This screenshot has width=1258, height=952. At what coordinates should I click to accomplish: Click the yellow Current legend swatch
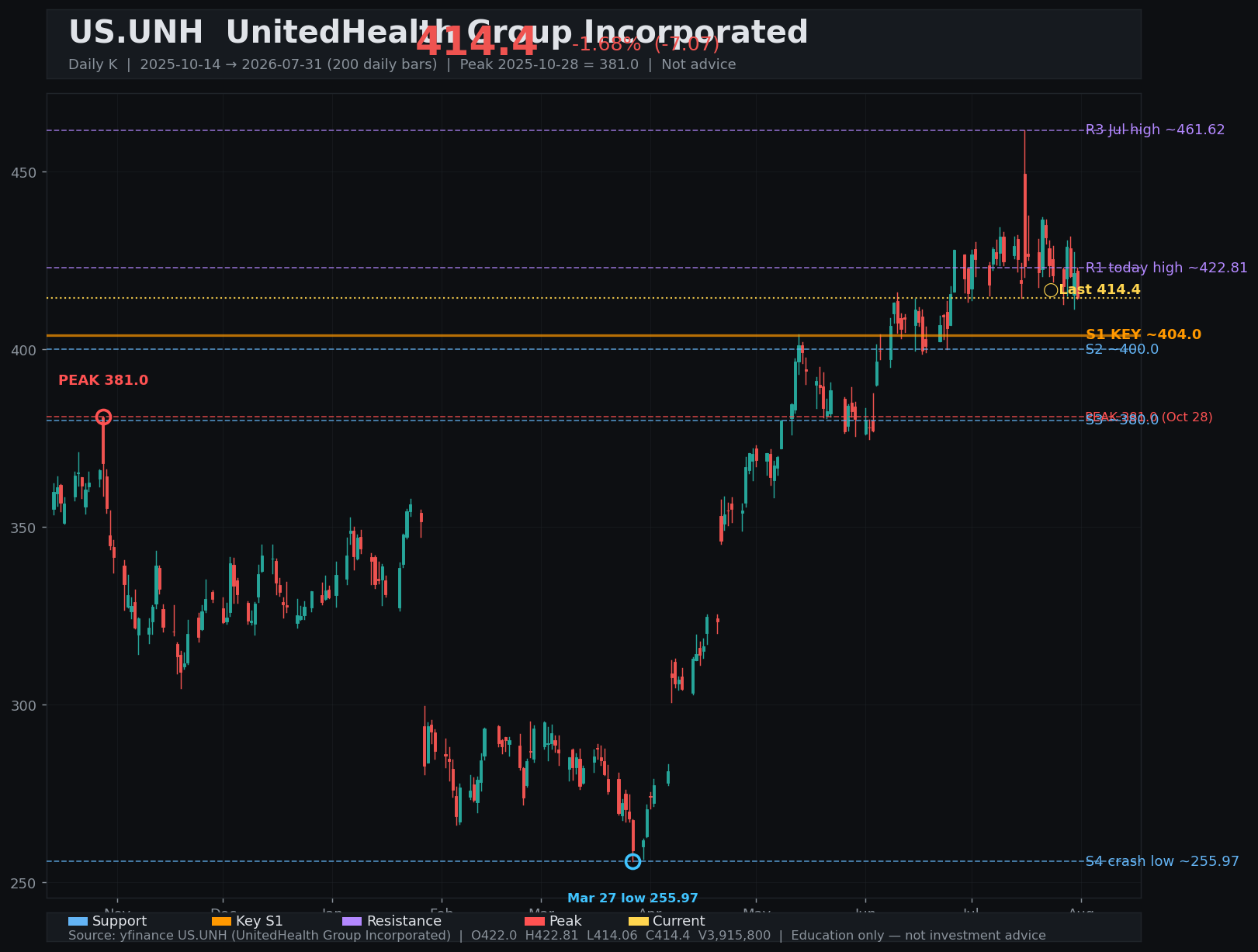coord(638,921)
